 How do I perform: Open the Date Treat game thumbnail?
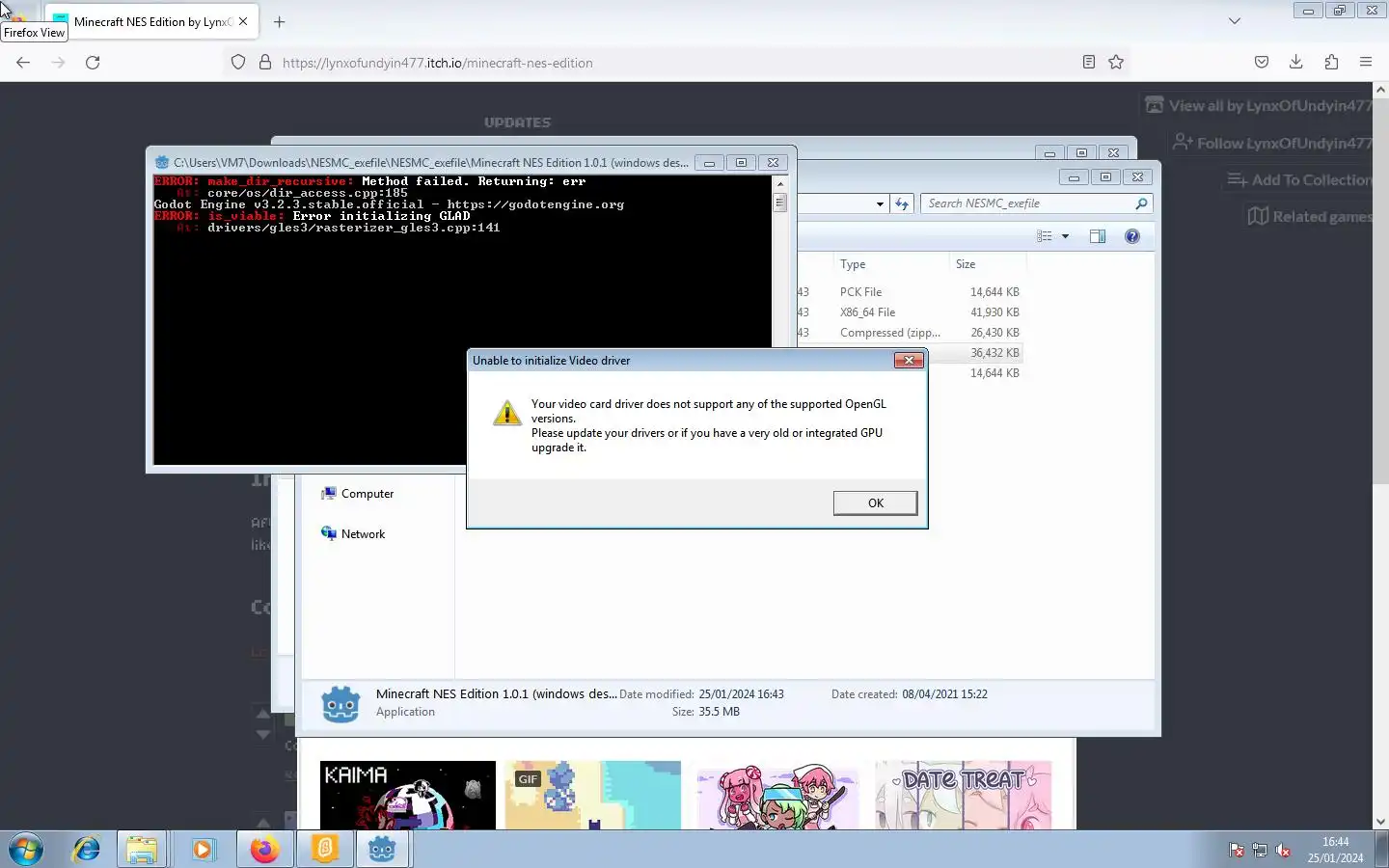click(x=964, y=795)
